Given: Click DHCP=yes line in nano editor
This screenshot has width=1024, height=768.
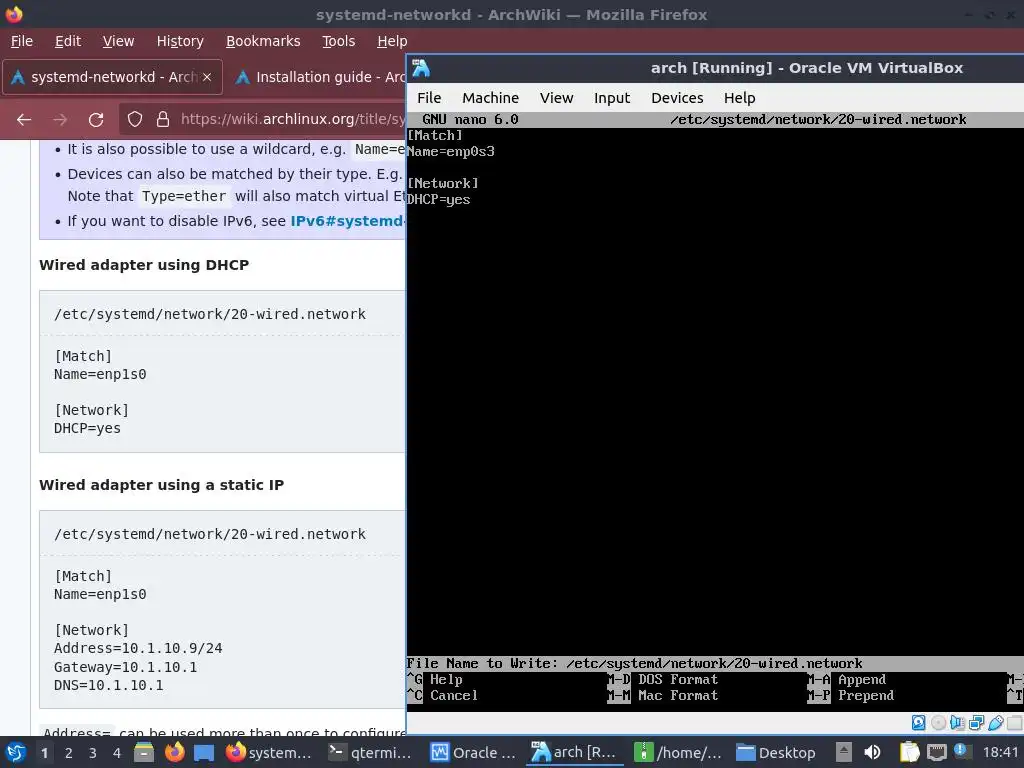Looking at the screenshot, I should click(x=438, y=200).
